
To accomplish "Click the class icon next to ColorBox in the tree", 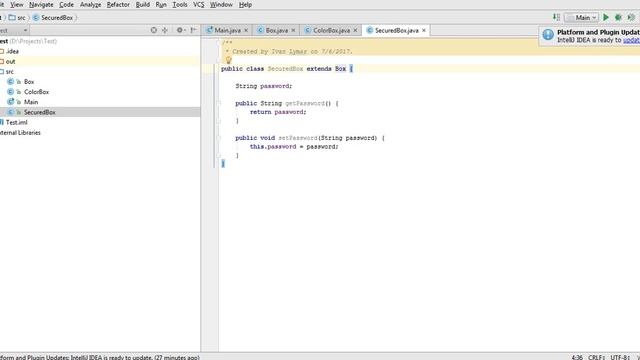I will (11, 92).
